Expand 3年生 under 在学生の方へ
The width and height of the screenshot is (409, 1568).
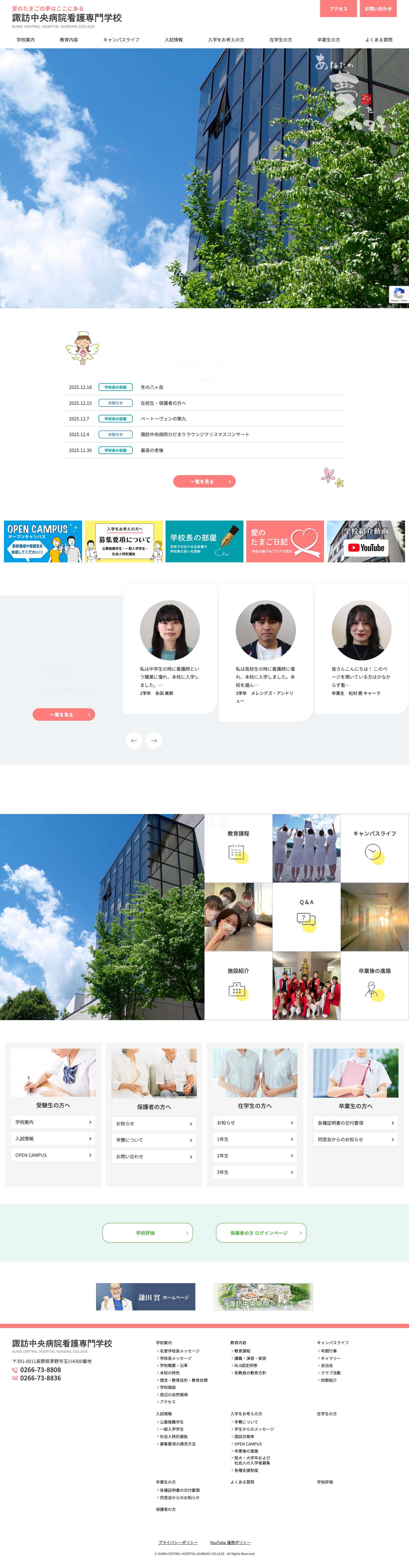click(x=255, y=1172)
